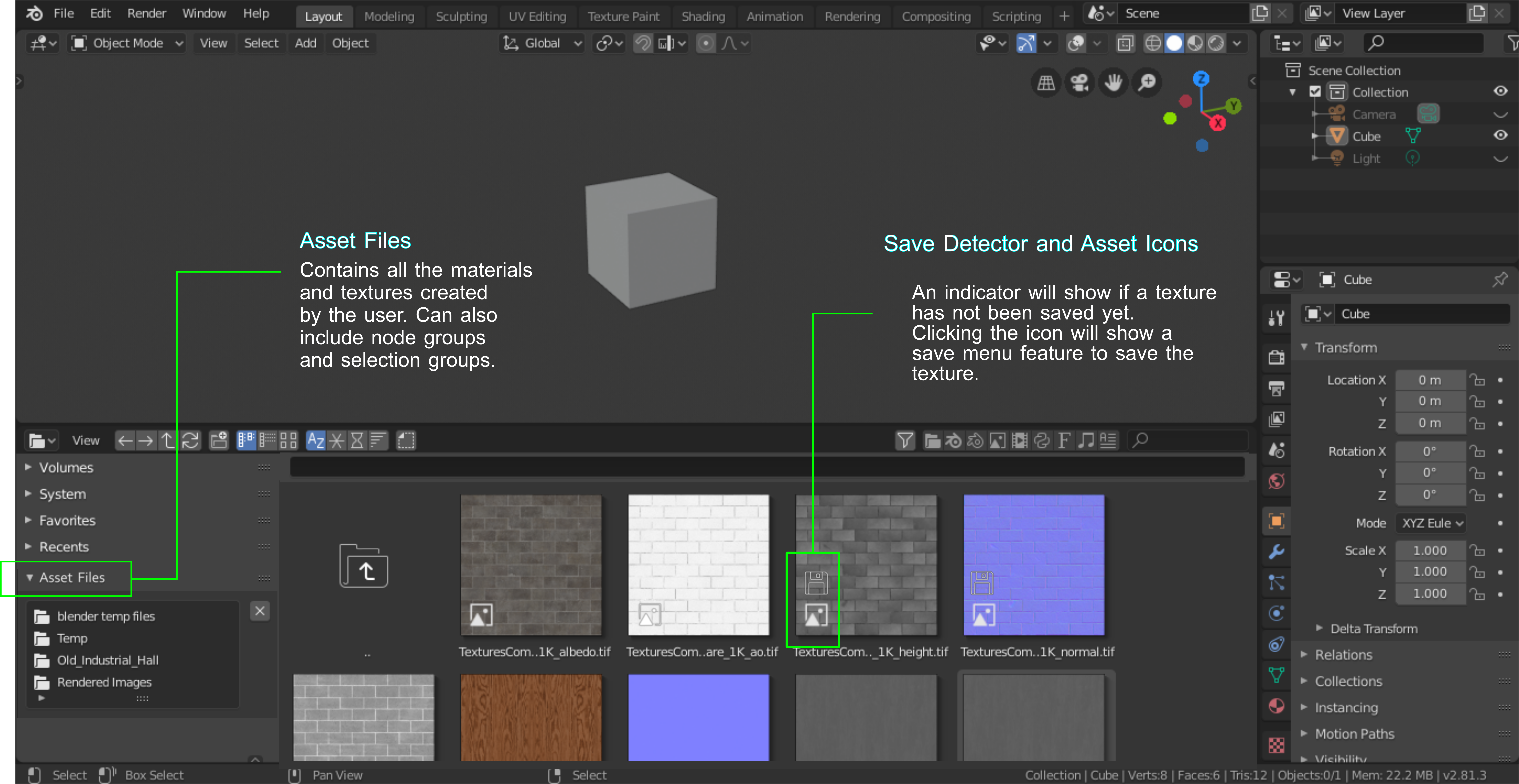Hide Cube with eye icon
This screenshot has width=1519, height=784.
[1500, 136]
